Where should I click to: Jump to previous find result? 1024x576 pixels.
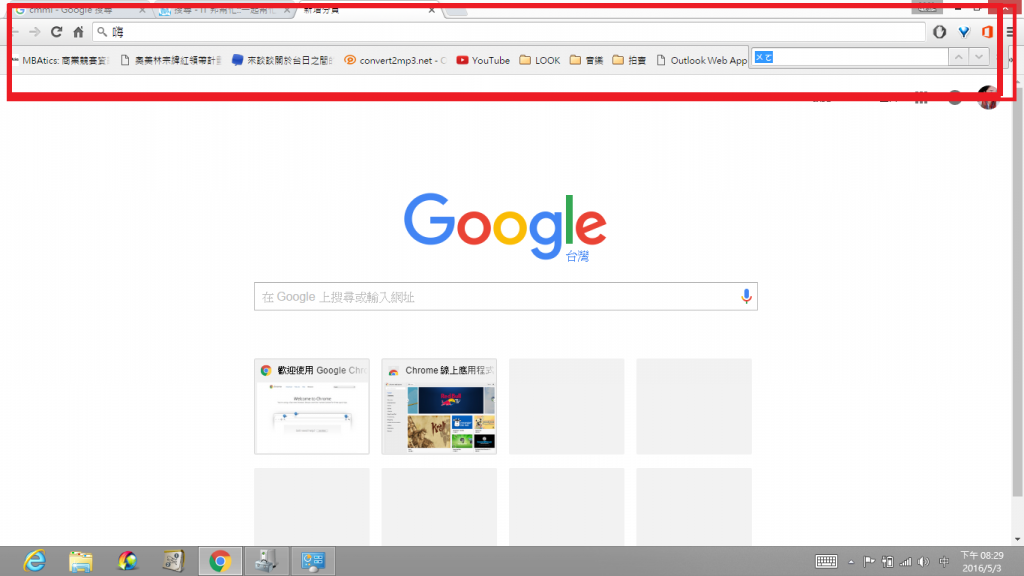click(959, 57)
